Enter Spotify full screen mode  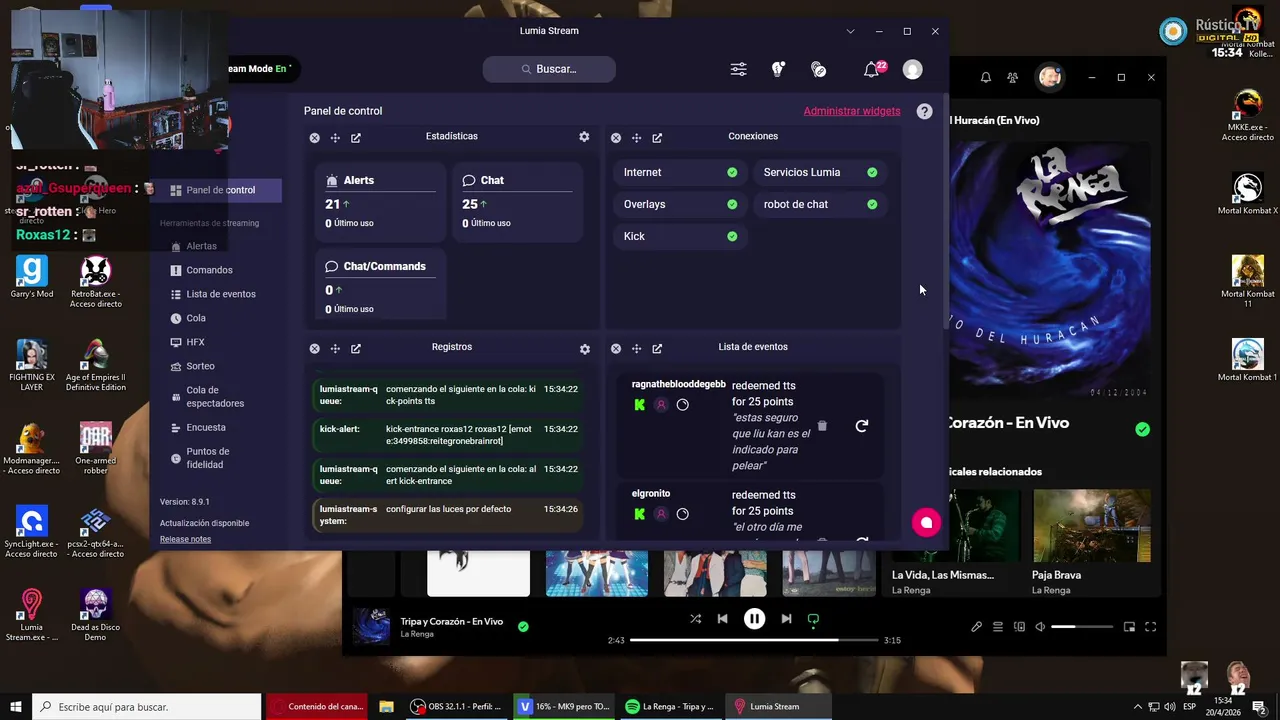(1150, 627)
